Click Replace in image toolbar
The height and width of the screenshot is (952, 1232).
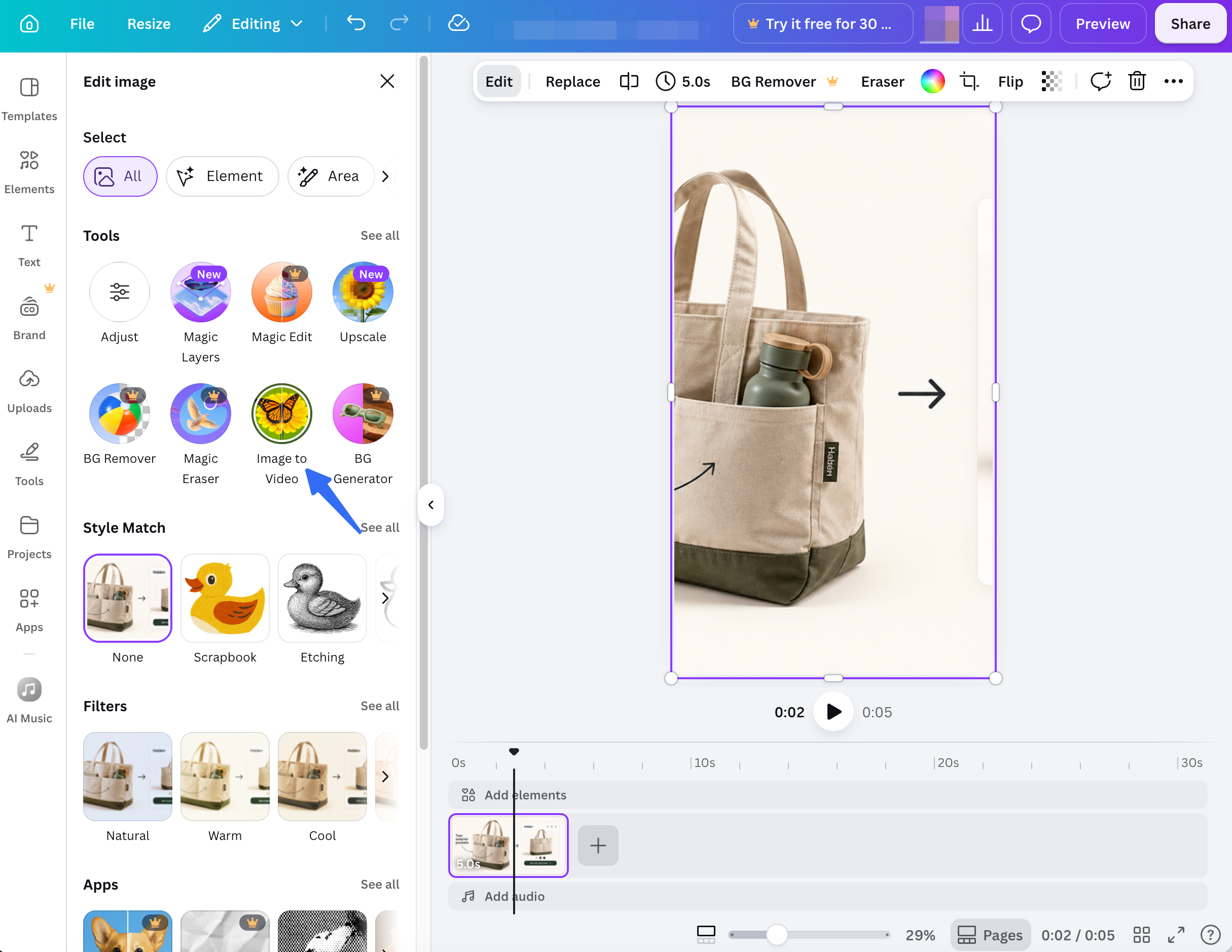pos(572,82)
